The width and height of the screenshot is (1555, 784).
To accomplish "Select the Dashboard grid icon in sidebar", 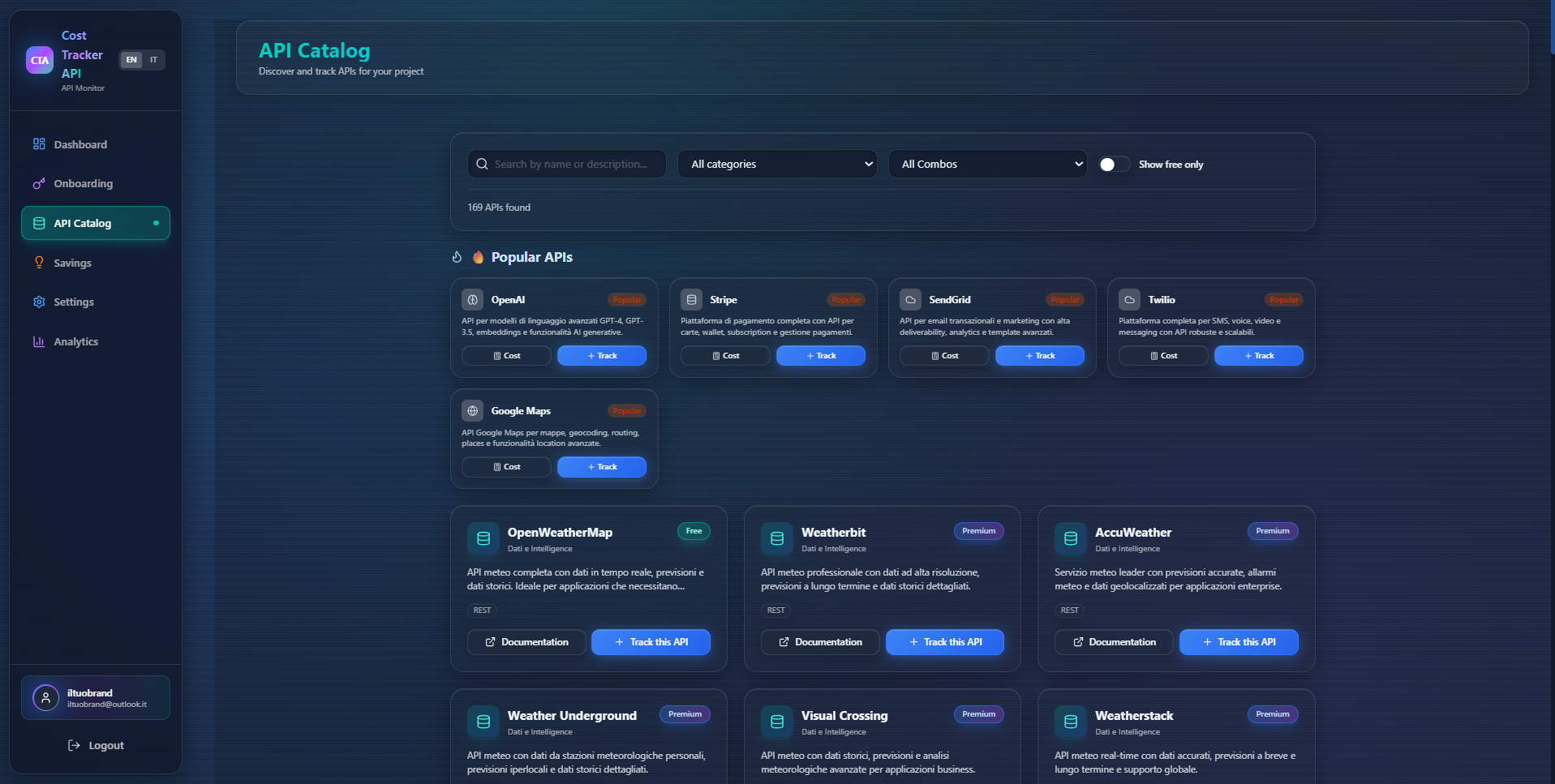I will tap(39, 144).
